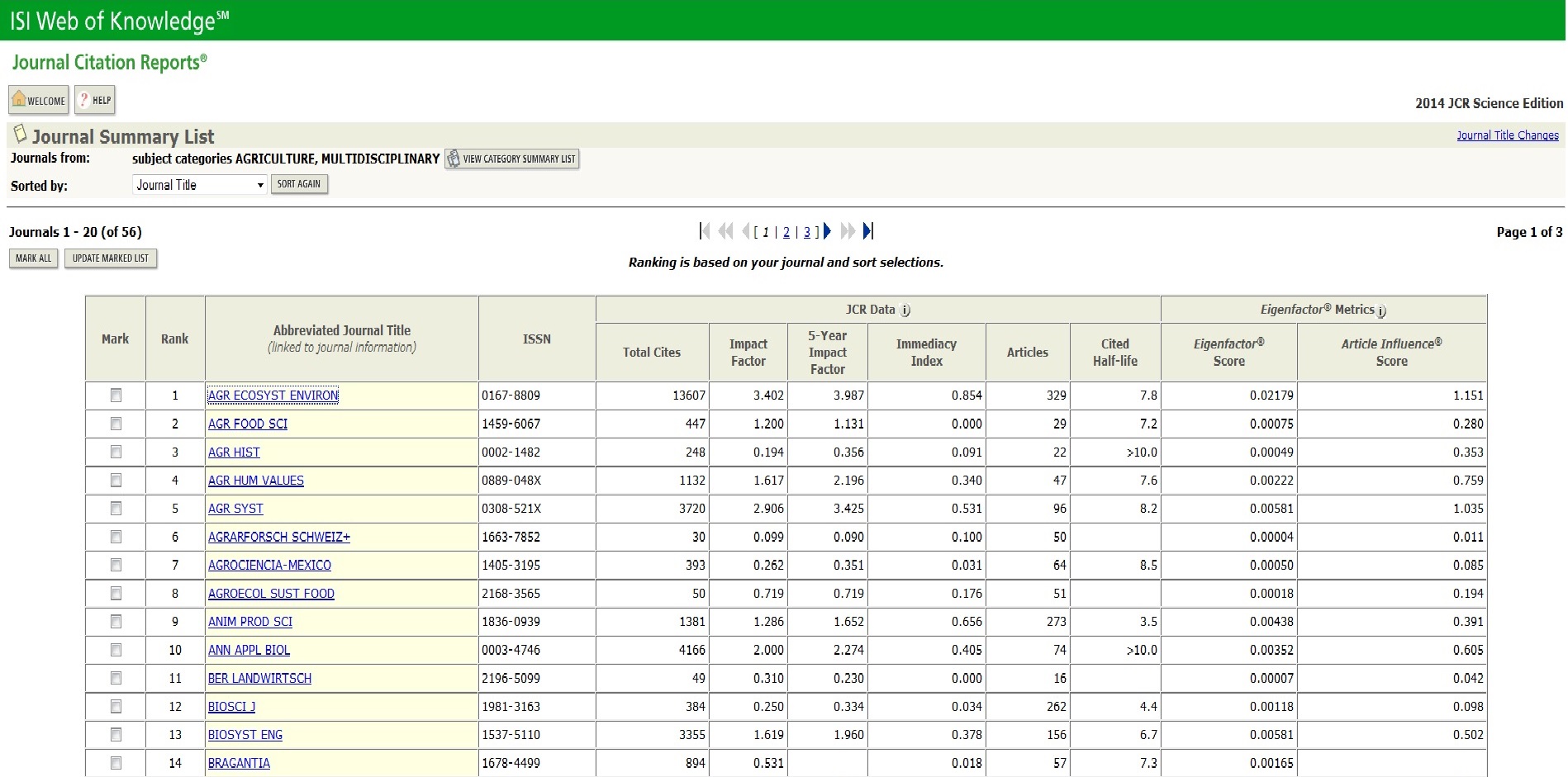Mark the BIOSYST ENG checkbox
Image resolution: width=1568 pixels, height=777 pixels.
coord(116,734)
